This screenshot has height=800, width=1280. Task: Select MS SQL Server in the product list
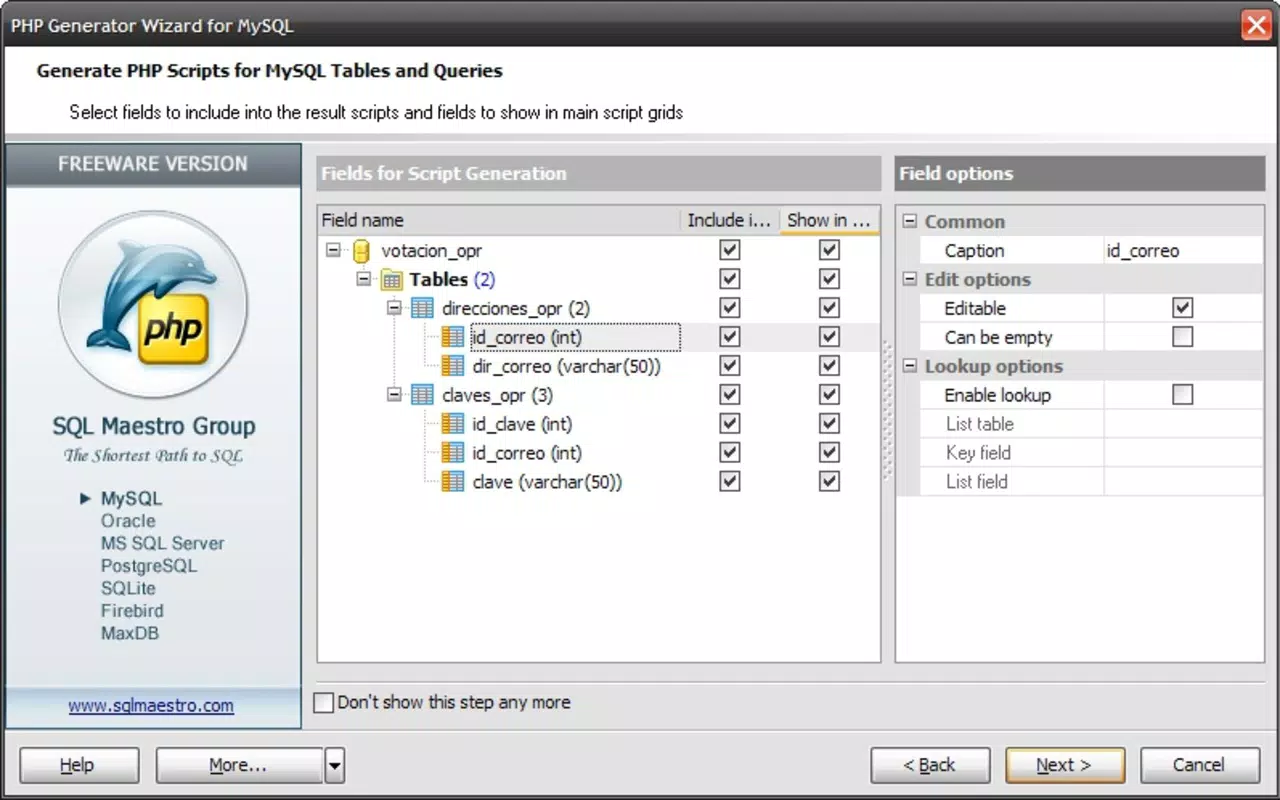pos(162,544)
